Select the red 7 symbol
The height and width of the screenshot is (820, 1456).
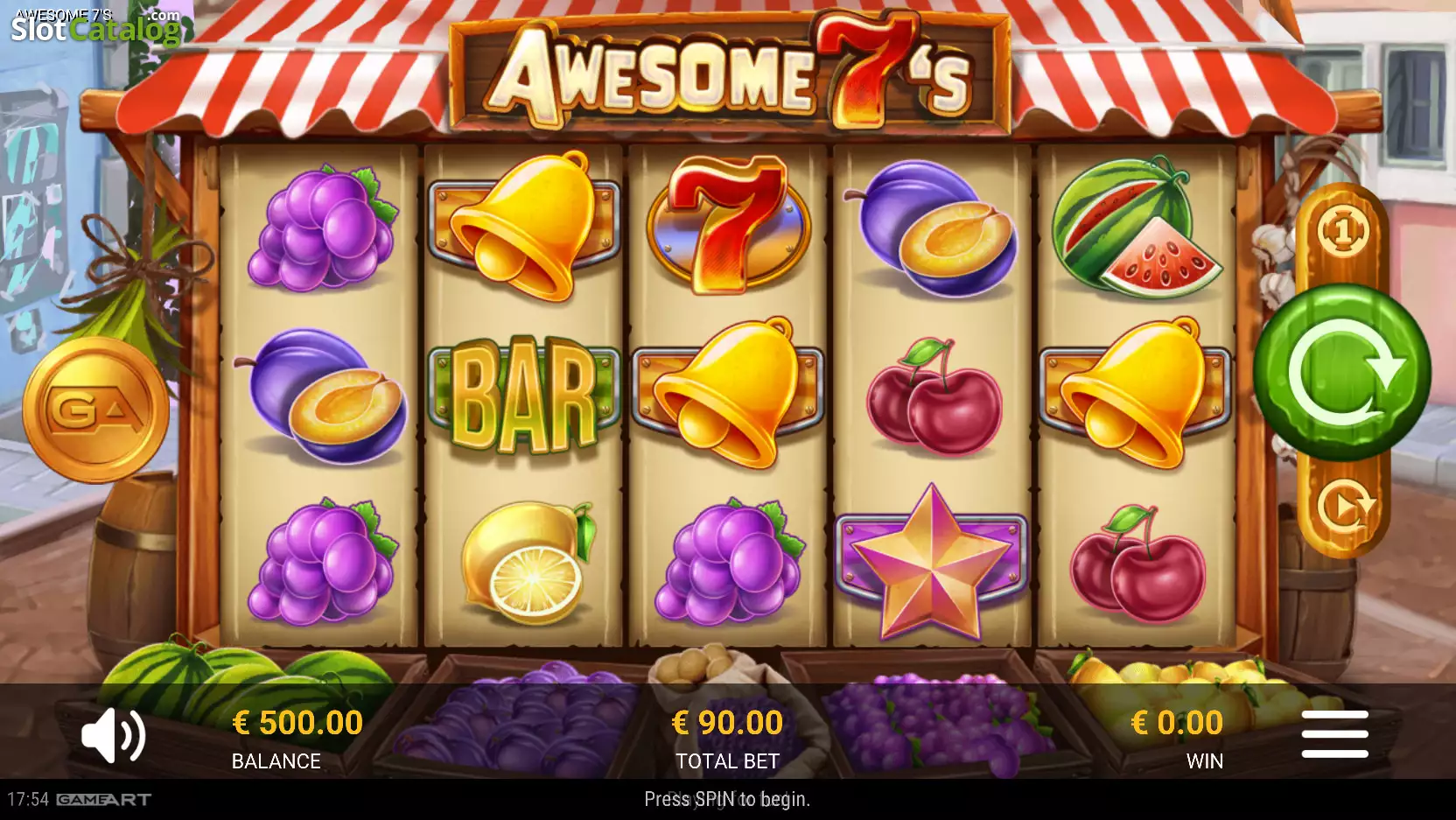click(x=728, y=224)
